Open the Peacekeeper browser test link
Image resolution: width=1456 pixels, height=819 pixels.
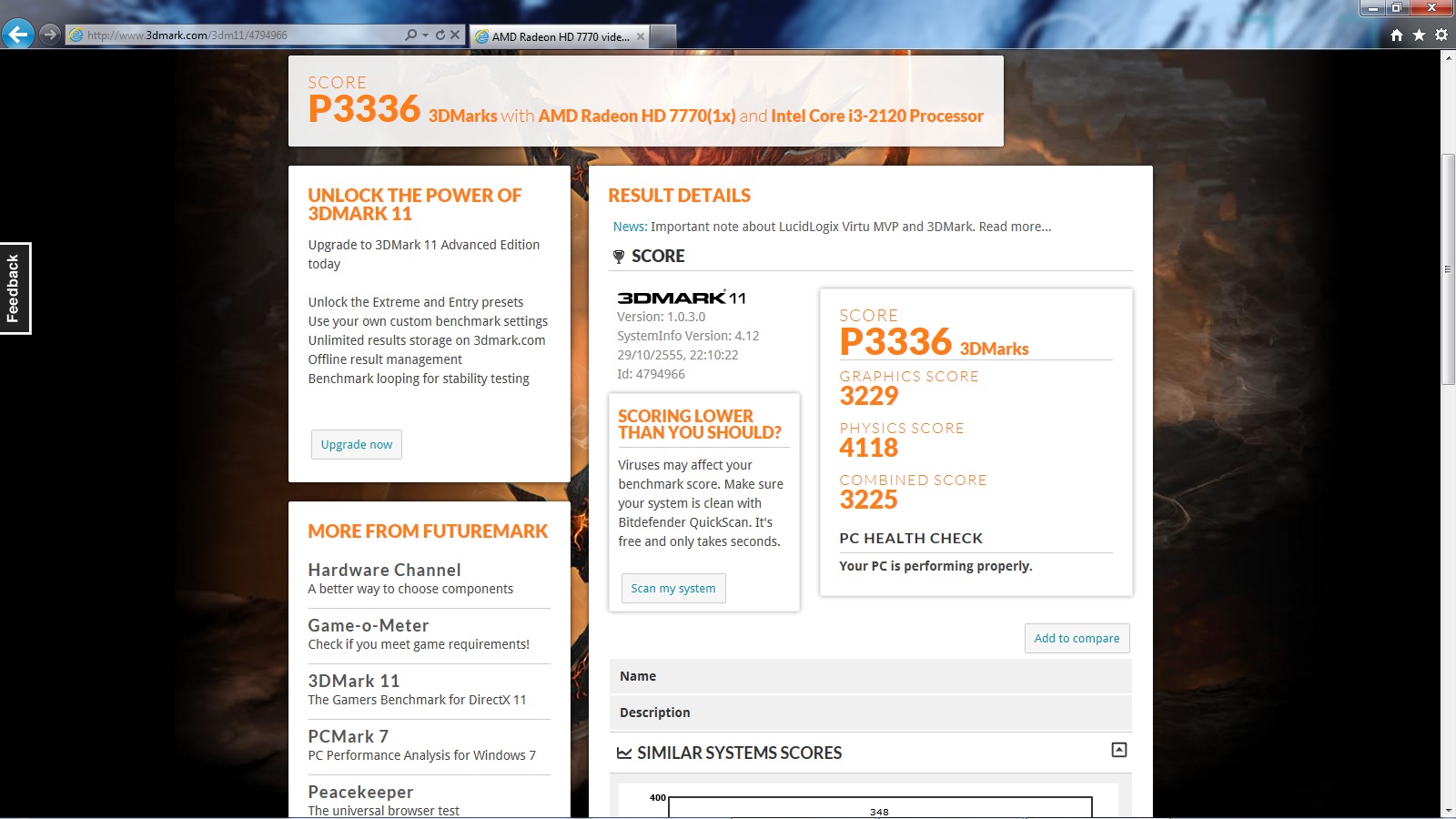tap(360, 792)
